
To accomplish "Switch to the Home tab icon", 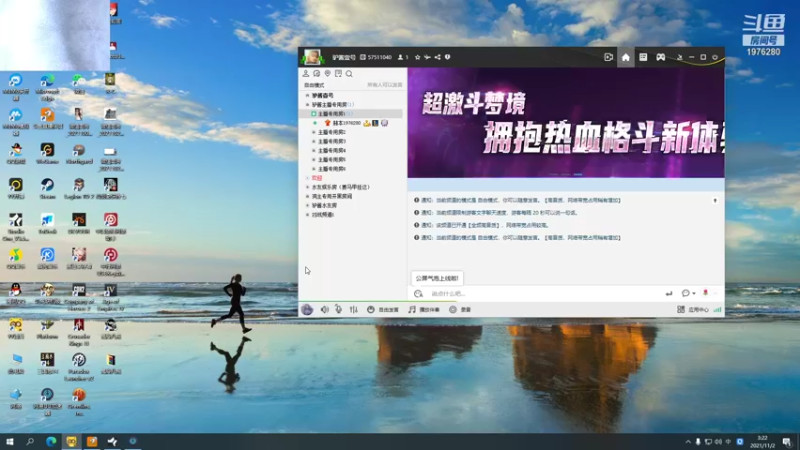I will pos(626,57).
